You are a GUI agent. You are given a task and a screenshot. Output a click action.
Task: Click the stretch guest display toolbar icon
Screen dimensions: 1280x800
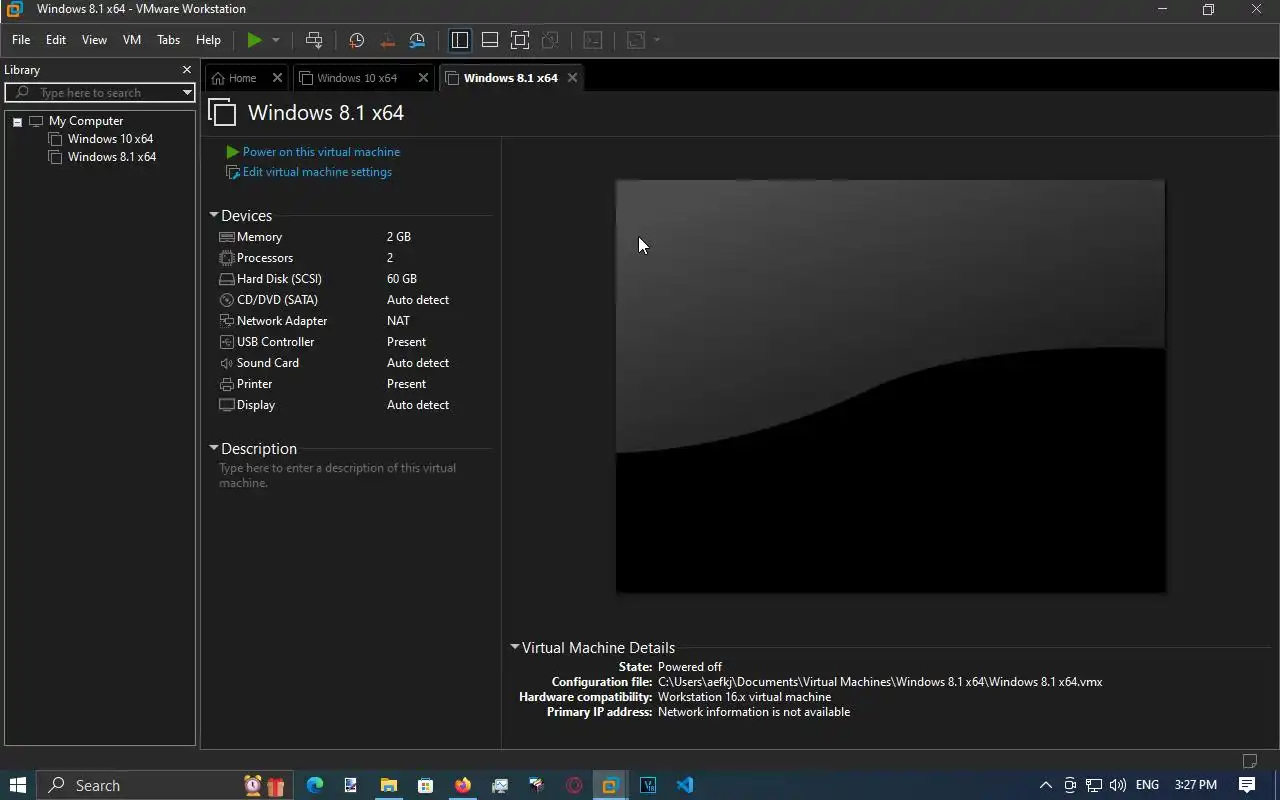point(635,40)
